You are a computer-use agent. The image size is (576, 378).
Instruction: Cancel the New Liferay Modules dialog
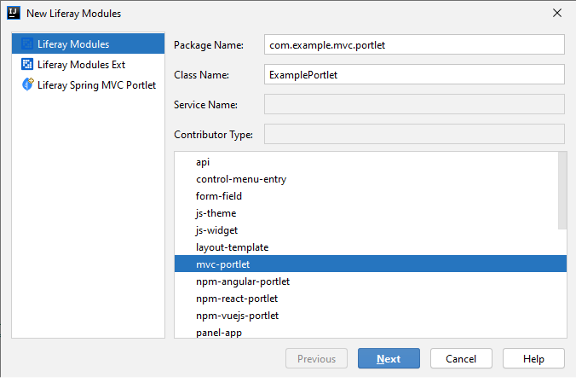[461, 359]
